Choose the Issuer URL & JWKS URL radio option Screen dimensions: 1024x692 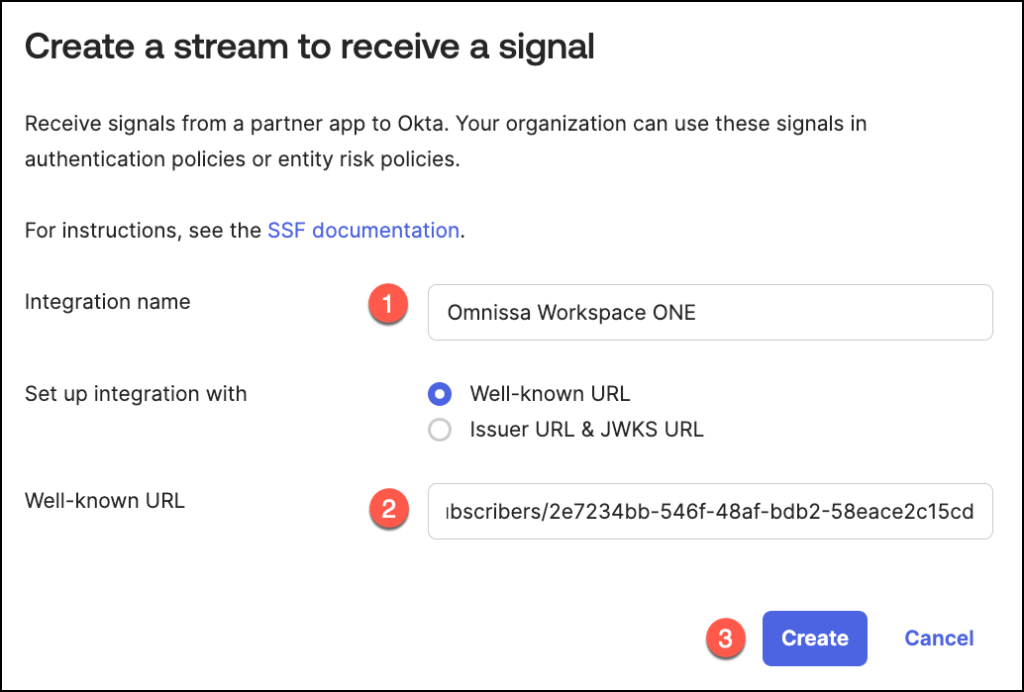click(x=439, y=430)
